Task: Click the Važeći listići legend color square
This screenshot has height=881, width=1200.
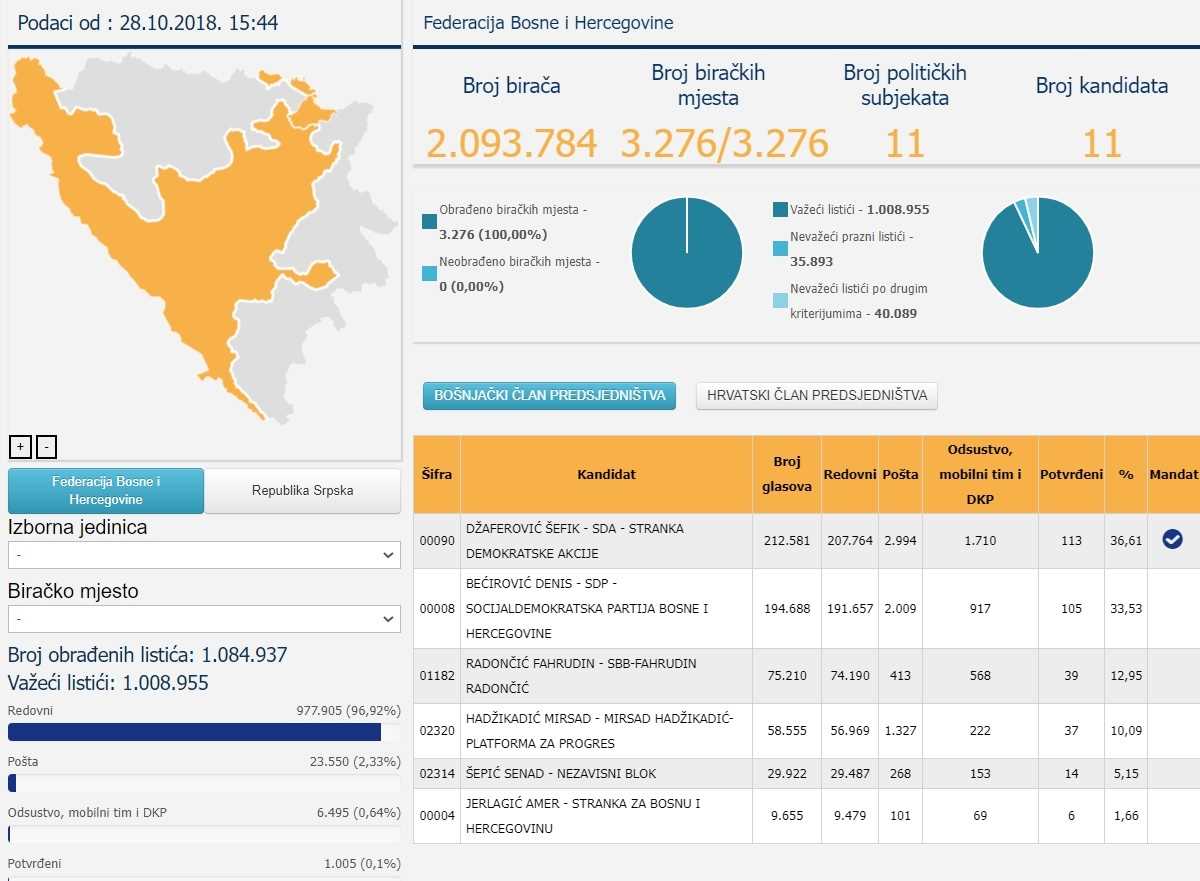Action: pyautogui.click(x=780, y=210)
